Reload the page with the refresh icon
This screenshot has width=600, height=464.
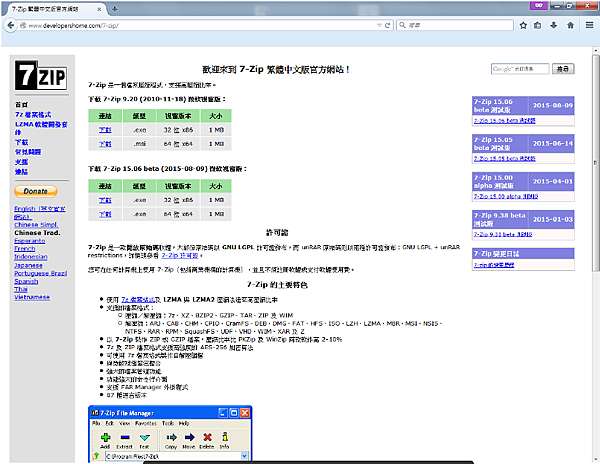[387, 25]
